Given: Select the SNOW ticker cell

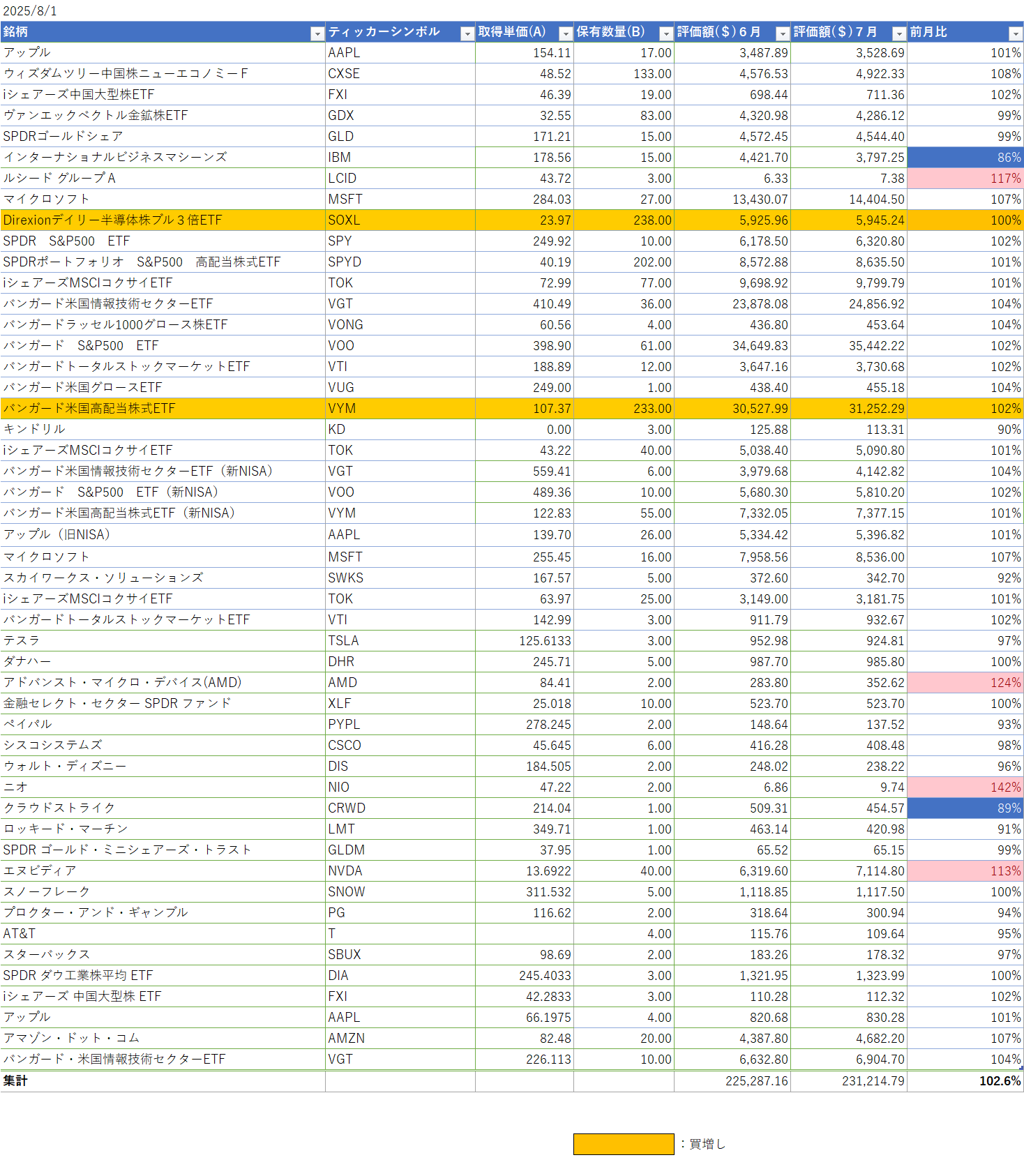Looking at the screenshot, I should click(x=400, y=892).
